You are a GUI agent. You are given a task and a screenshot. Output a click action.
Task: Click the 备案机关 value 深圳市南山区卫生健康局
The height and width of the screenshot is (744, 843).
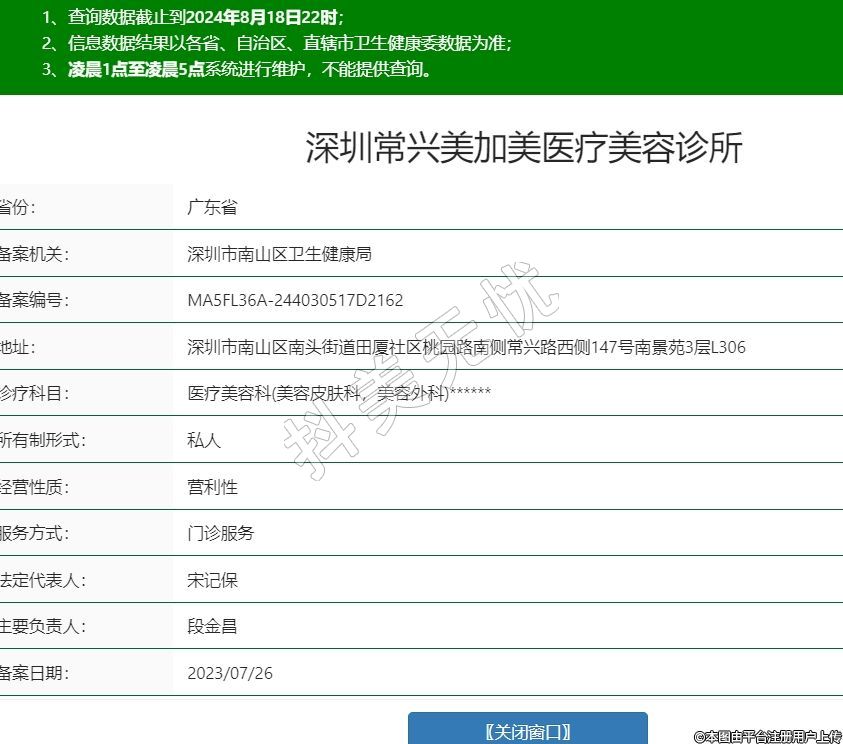click(x=279, y=254)
